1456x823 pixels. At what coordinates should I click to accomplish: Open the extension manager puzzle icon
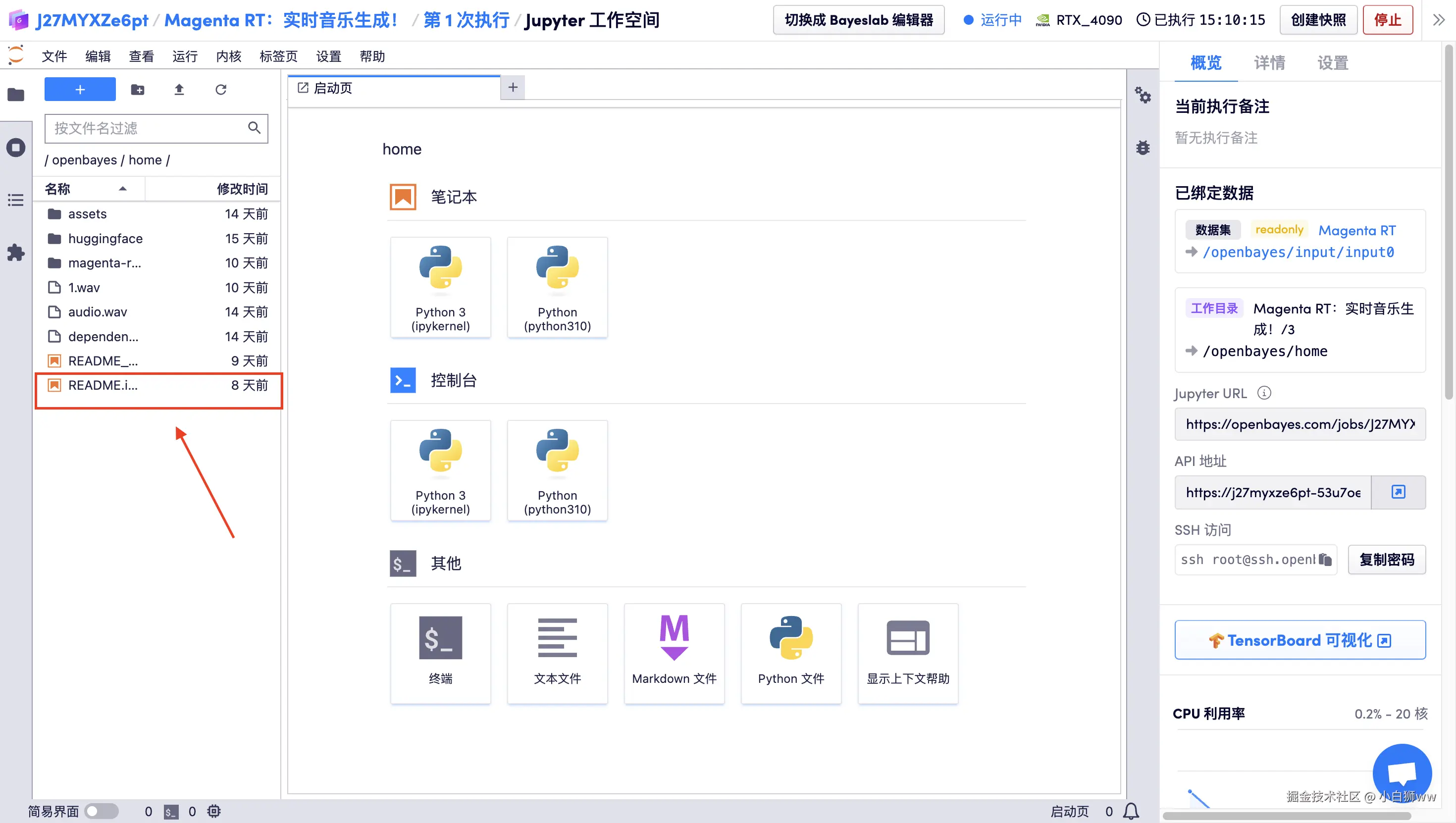[16, 252]
